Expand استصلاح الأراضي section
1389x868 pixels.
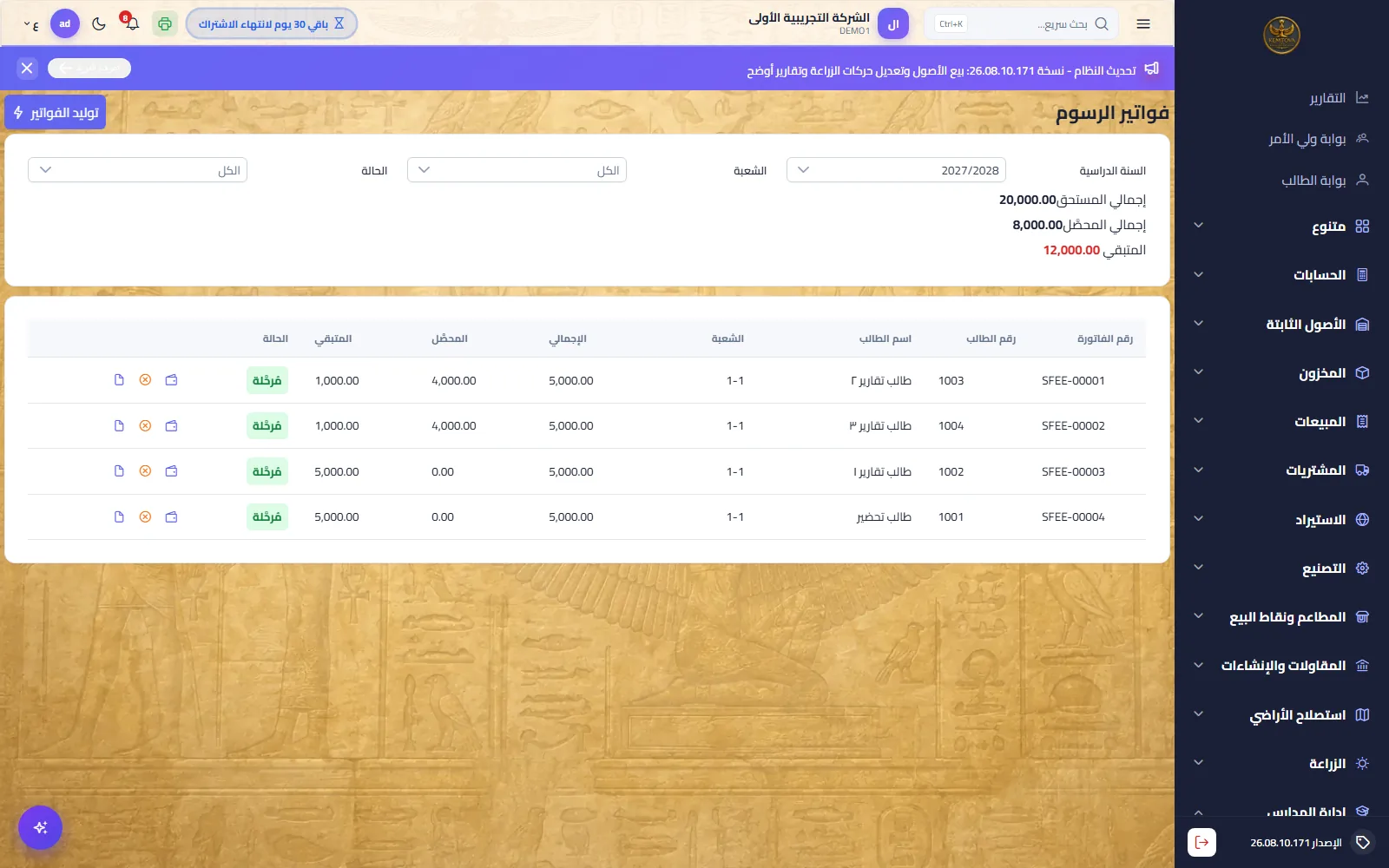(1281, 714)
